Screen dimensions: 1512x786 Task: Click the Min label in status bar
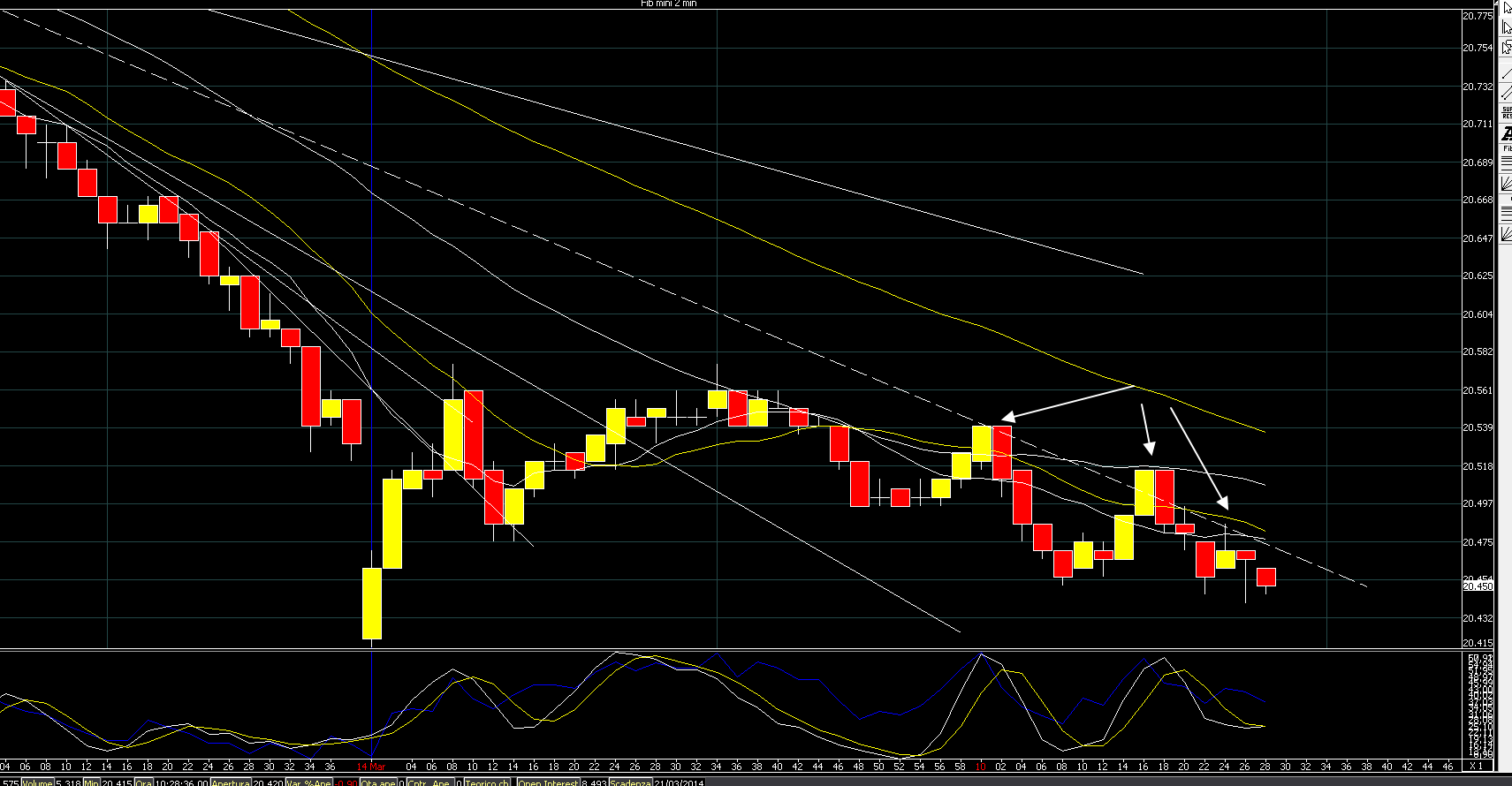92,782
